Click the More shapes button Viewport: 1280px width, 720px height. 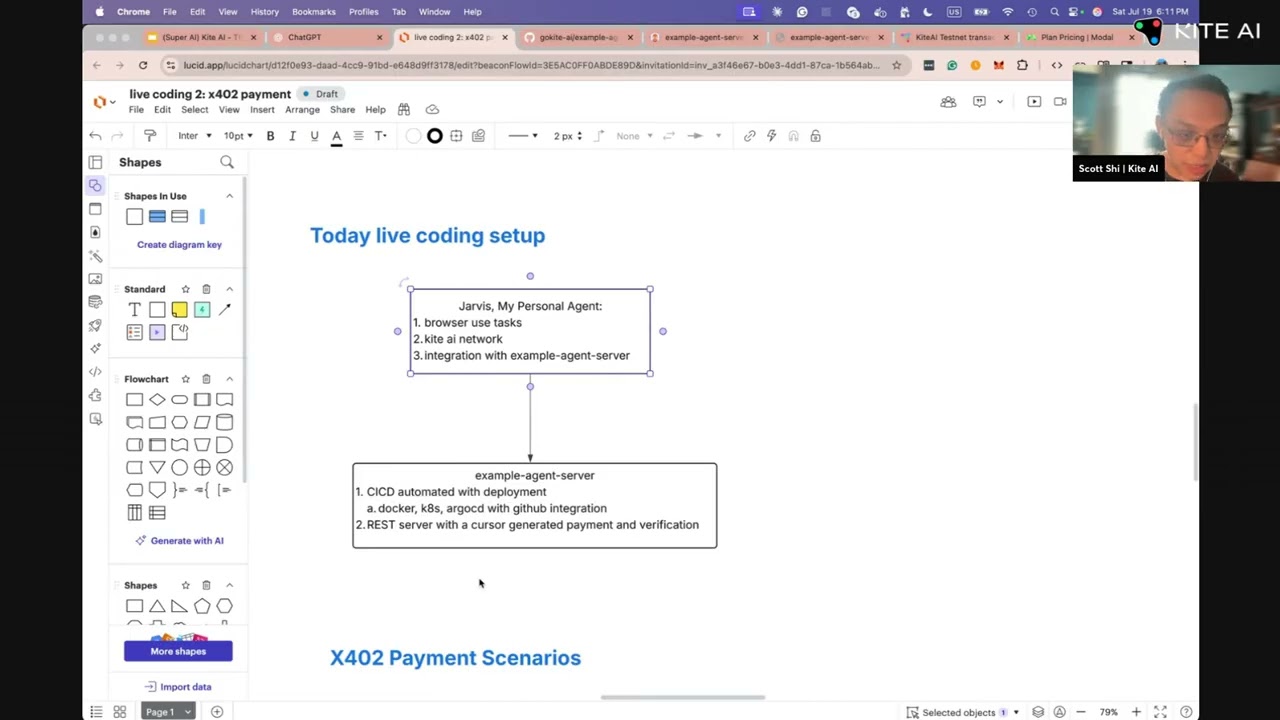tap(178, 651)
